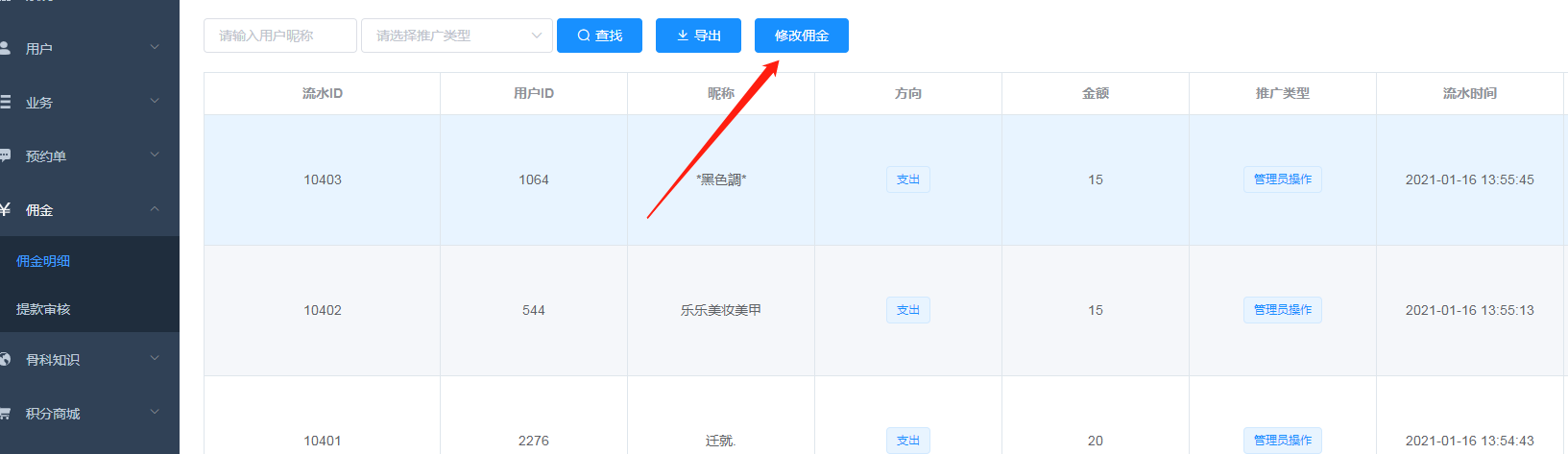1568x454 pixels.
Task: Click 支出 tag in row 10401
Action: click(x=908, y=441)
